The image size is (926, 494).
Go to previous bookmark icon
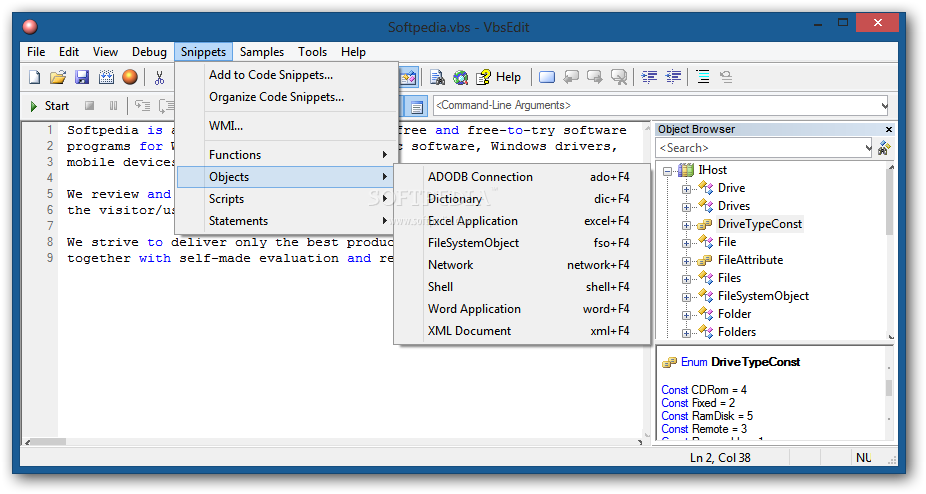[571, 77]
